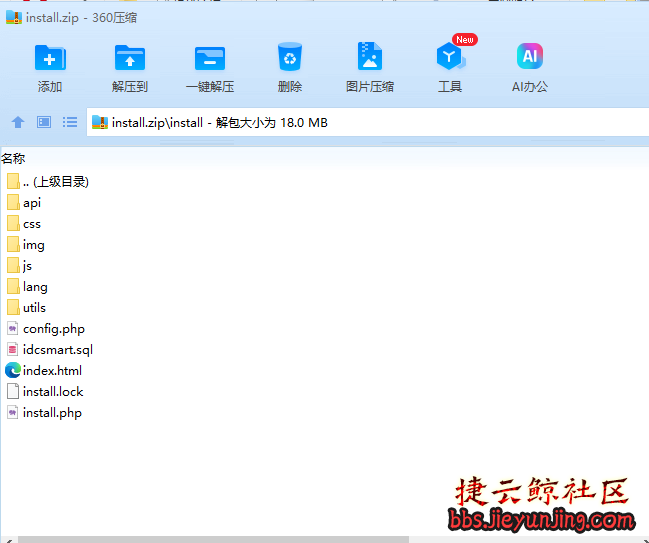Select the "lang" folder name

(35, 287)
